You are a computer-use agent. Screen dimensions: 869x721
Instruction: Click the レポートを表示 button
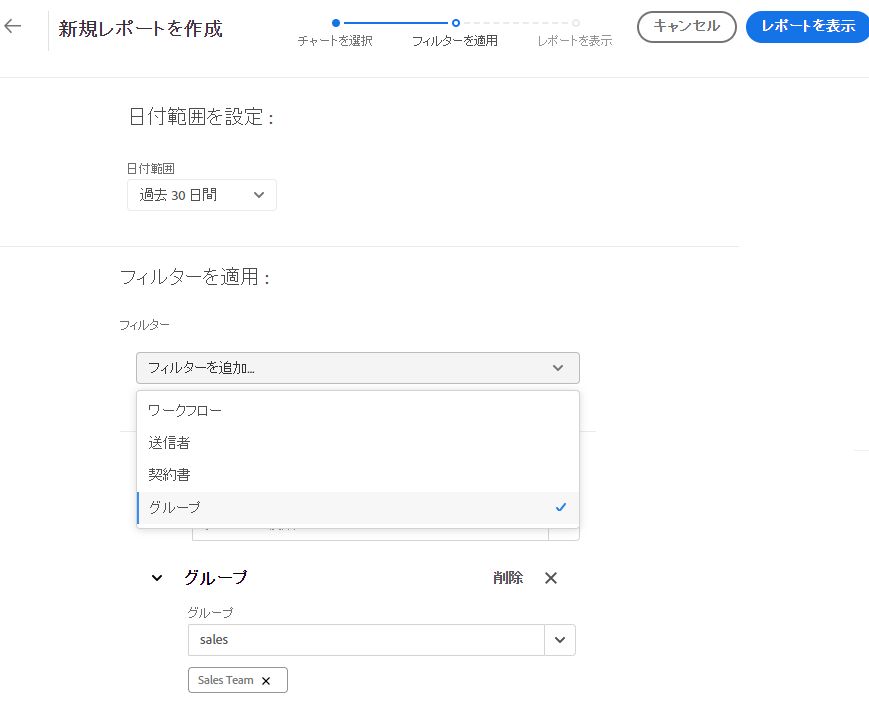[x=808, y=27]
